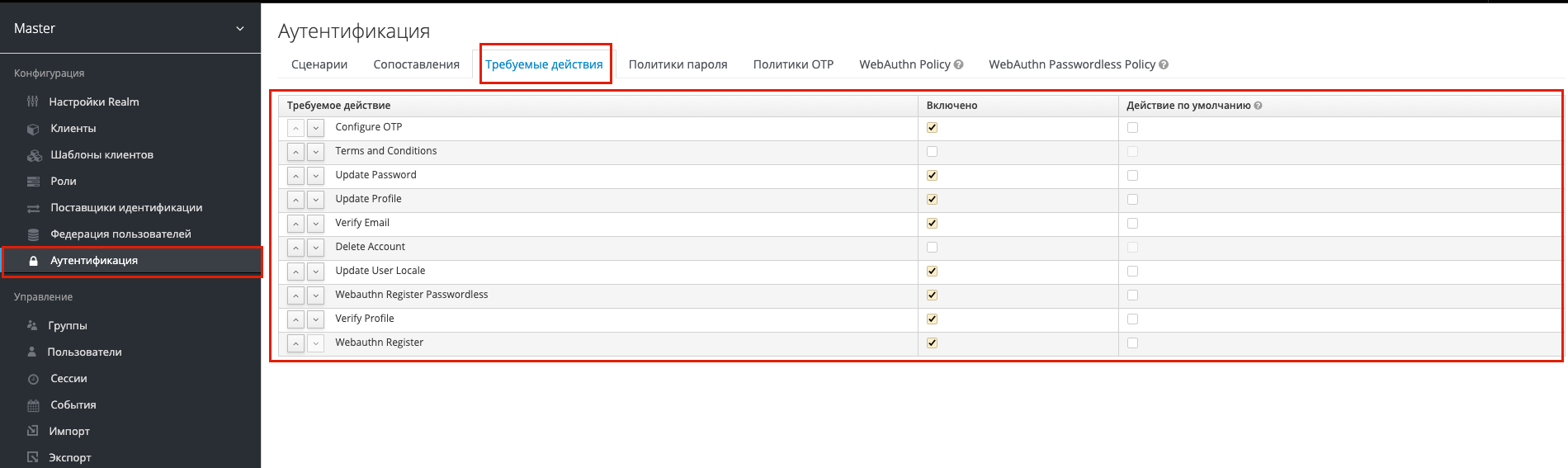The height and width of the screenshot is (468, 1568).
Task: Move Terms and Conditions up
Action: 295,152
